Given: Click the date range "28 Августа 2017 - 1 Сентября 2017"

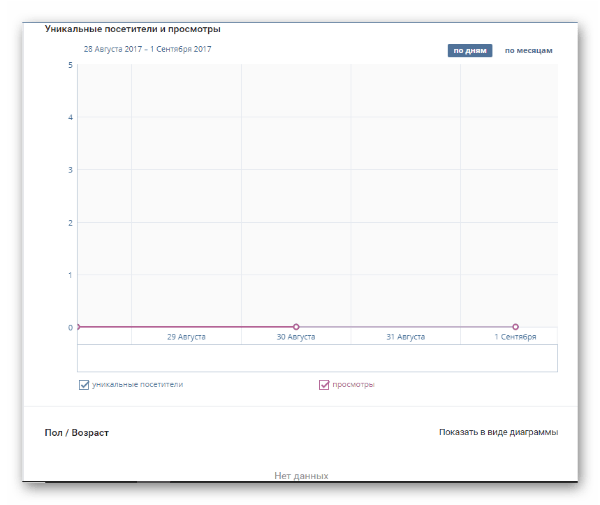Looking at the screenshot, I should tap(147, 49).
